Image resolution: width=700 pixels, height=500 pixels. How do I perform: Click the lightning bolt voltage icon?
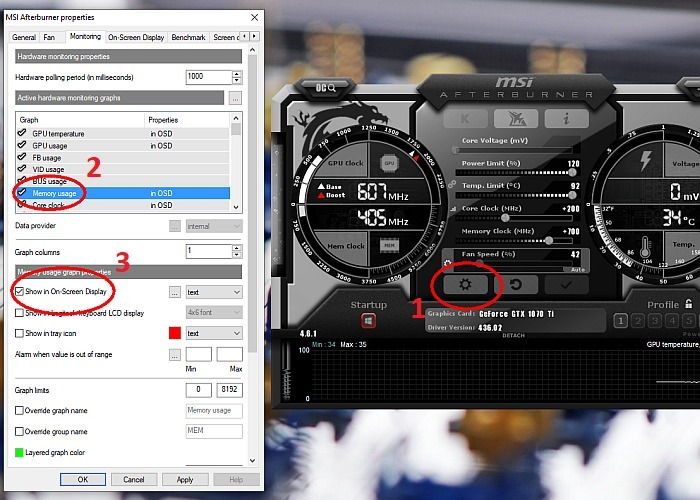click(x=645, y=161)
